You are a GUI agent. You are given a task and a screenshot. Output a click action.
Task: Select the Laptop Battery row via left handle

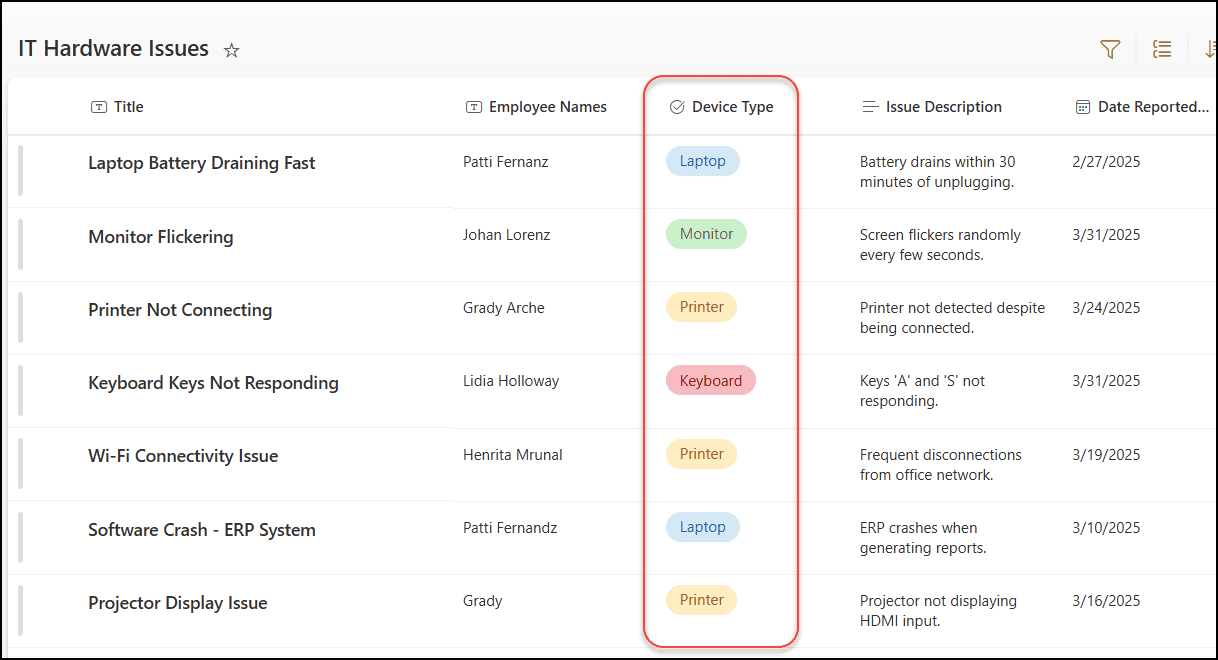click(x=20, y=171)
